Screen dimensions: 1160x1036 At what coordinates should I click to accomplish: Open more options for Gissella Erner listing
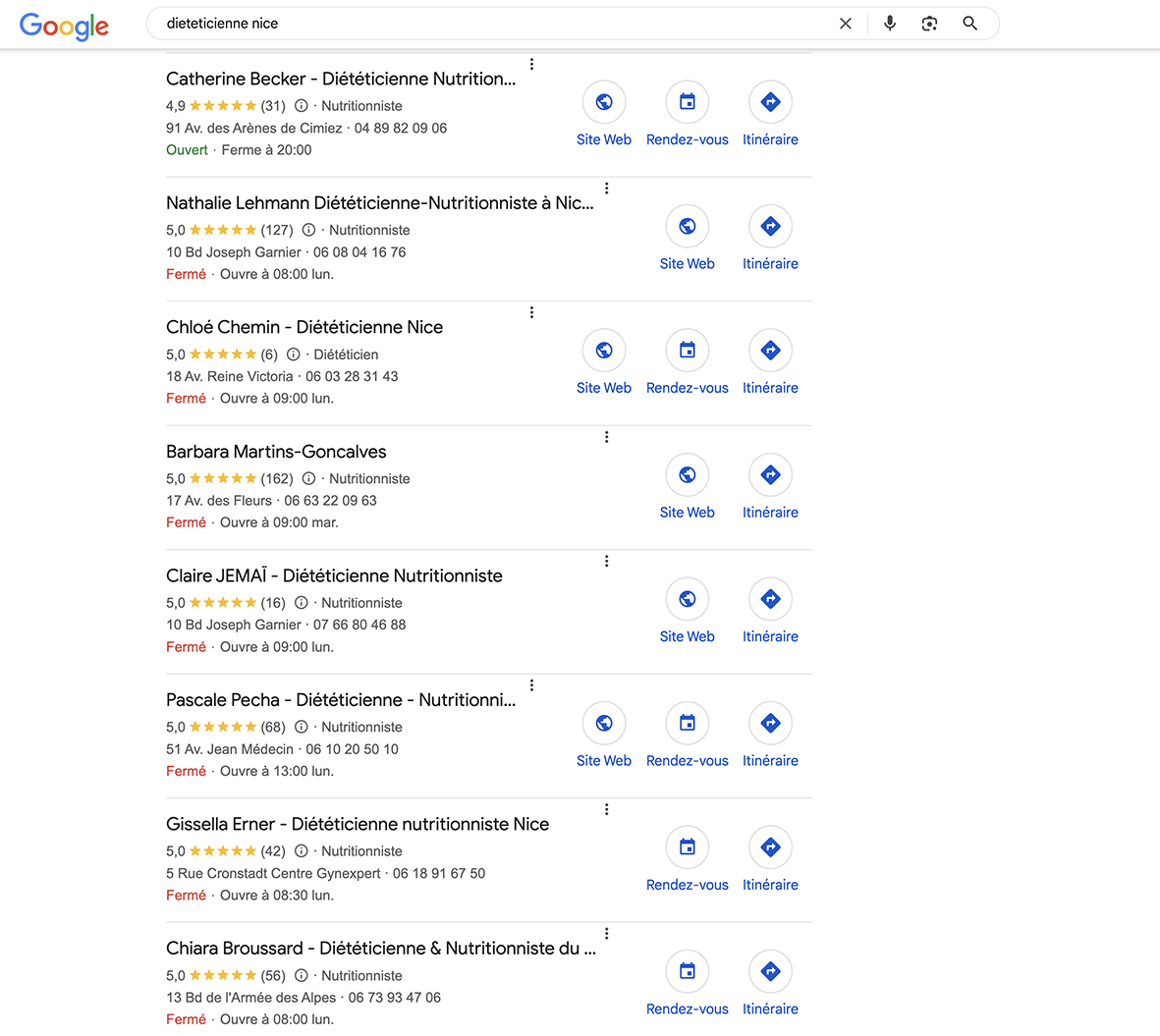[x=607, y=810]
